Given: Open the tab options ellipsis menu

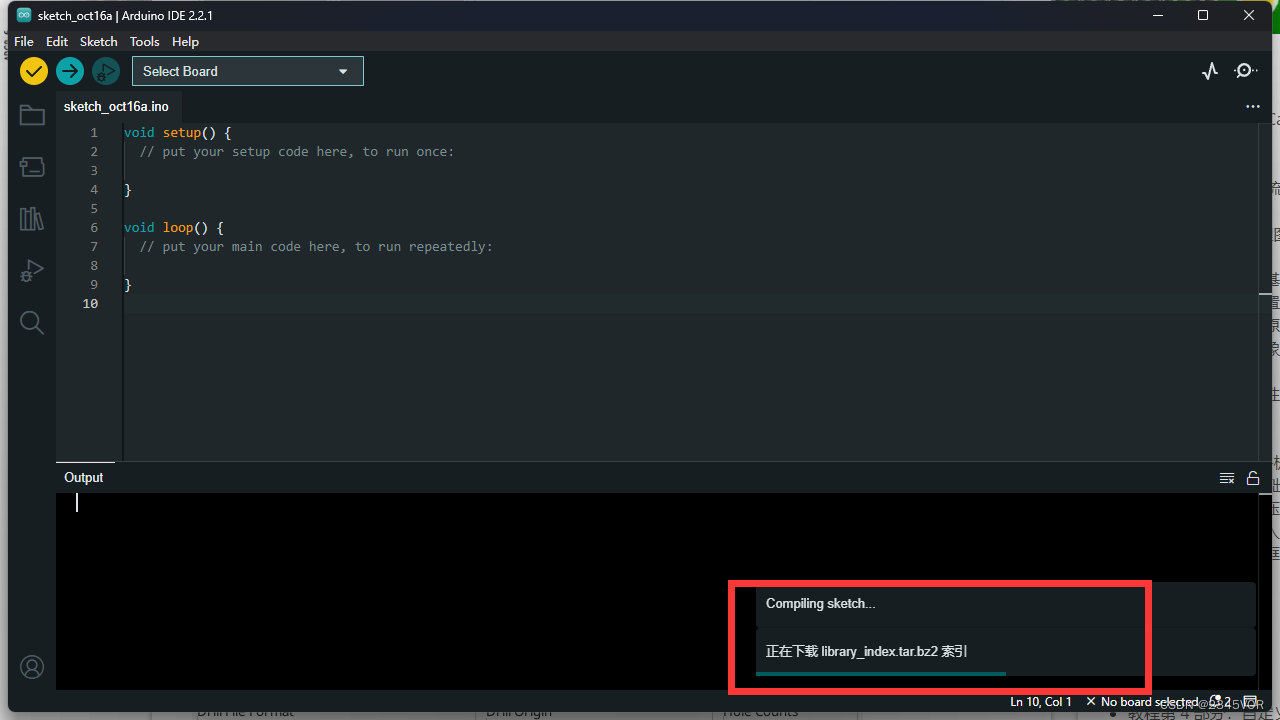Looking at the screenshot, I should pos(1253,106).
